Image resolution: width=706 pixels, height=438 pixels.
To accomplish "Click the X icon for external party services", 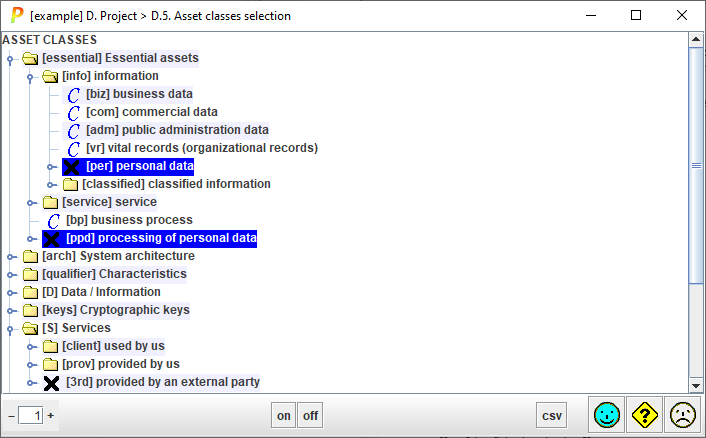I will pyautogui.click(x=51, y=382).
